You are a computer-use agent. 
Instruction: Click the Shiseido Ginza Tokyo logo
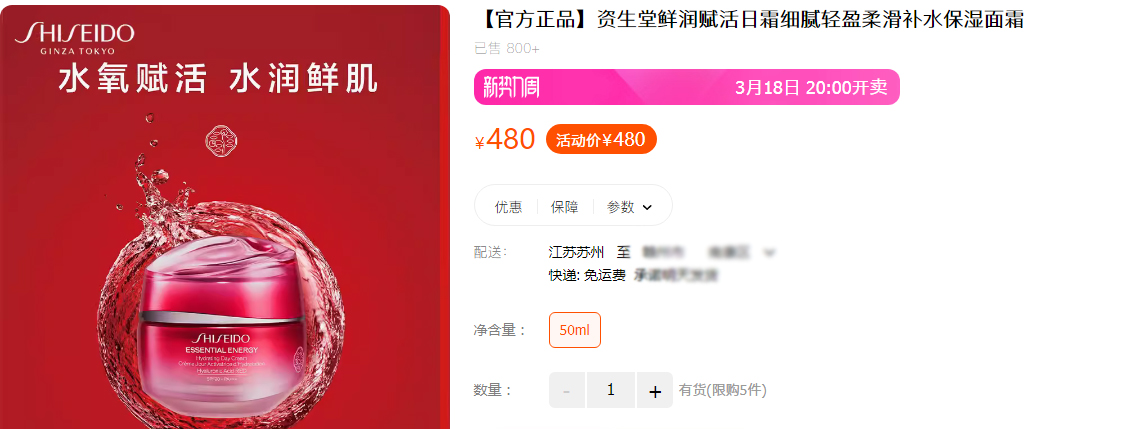(75, 38)
